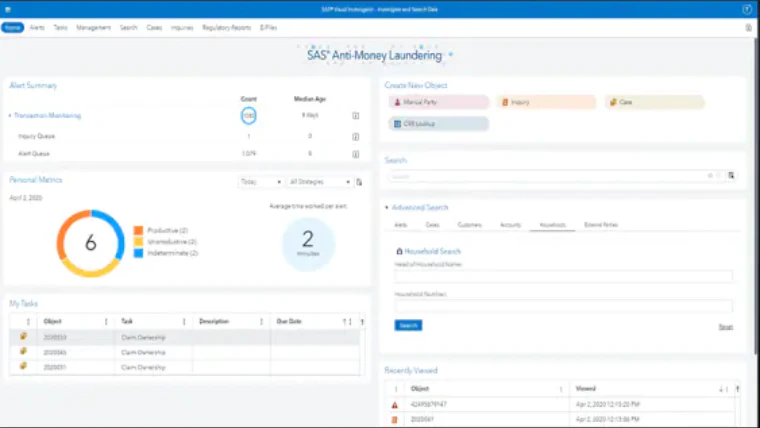This screenshot has width=760, height=428.
Task: Select the Cases tab in Advanced Search
Action: click(432, 225)
